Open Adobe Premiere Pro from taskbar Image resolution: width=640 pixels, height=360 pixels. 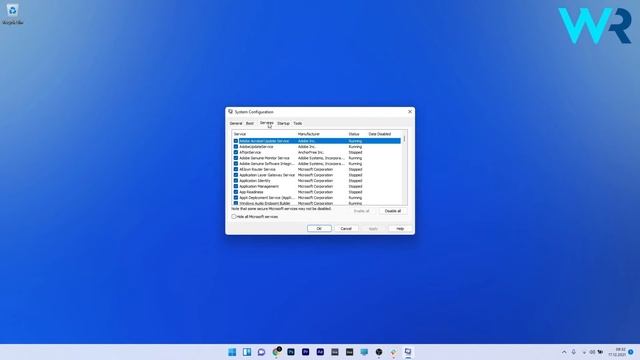305,352
